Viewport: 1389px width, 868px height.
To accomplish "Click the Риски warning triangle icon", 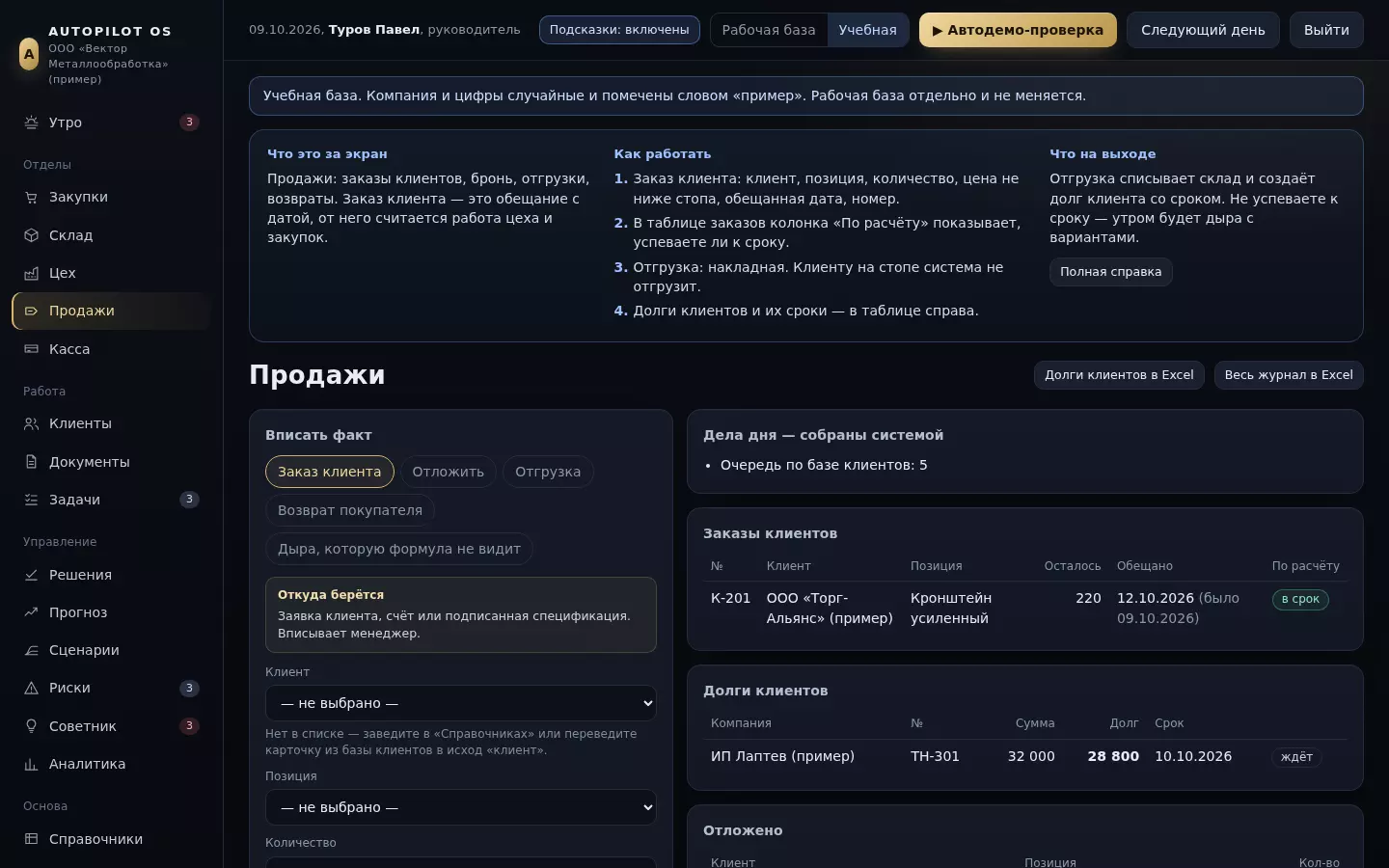I will pyautogui.click(x=31, y=688).
